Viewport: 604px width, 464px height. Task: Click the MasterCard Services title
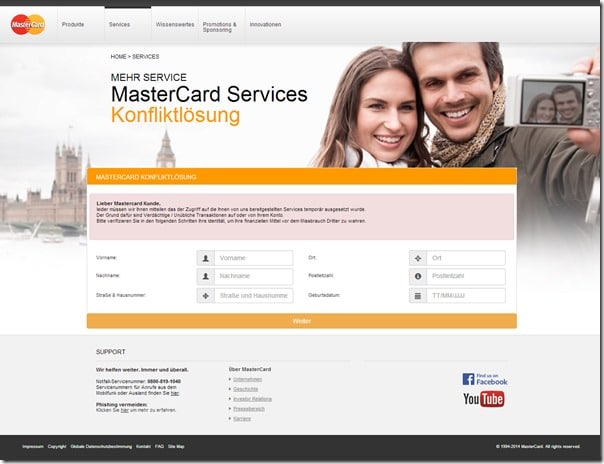click(209, 94)
